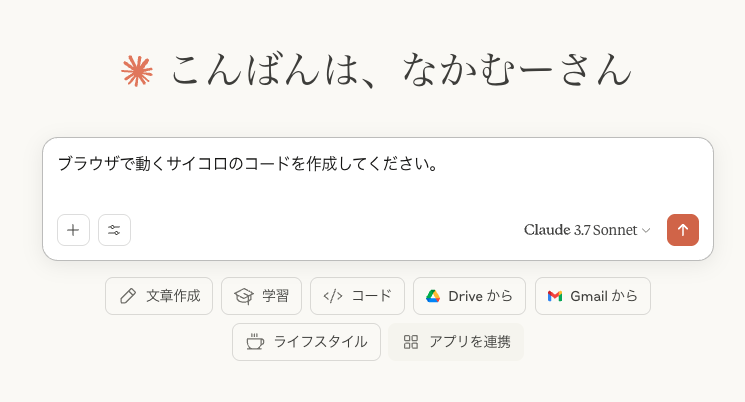Viewport: 745px width, 402px height.
Task: Click the code brackets icon
Action: [x=333, y=296]
